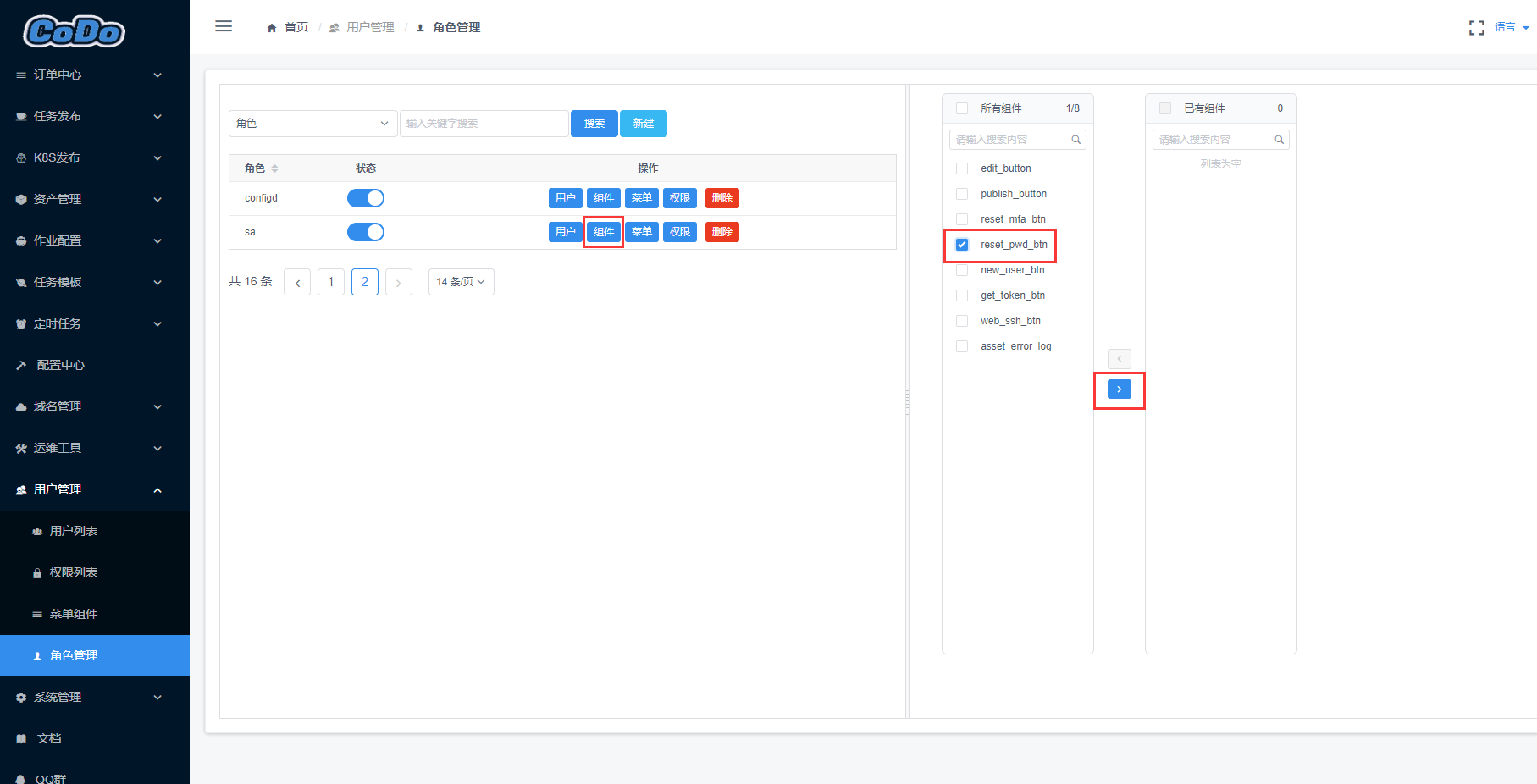This screenshot has width=1537, height=784.
Task: Open the 语言 language dropdown
Action: [x=1512, y=27]
